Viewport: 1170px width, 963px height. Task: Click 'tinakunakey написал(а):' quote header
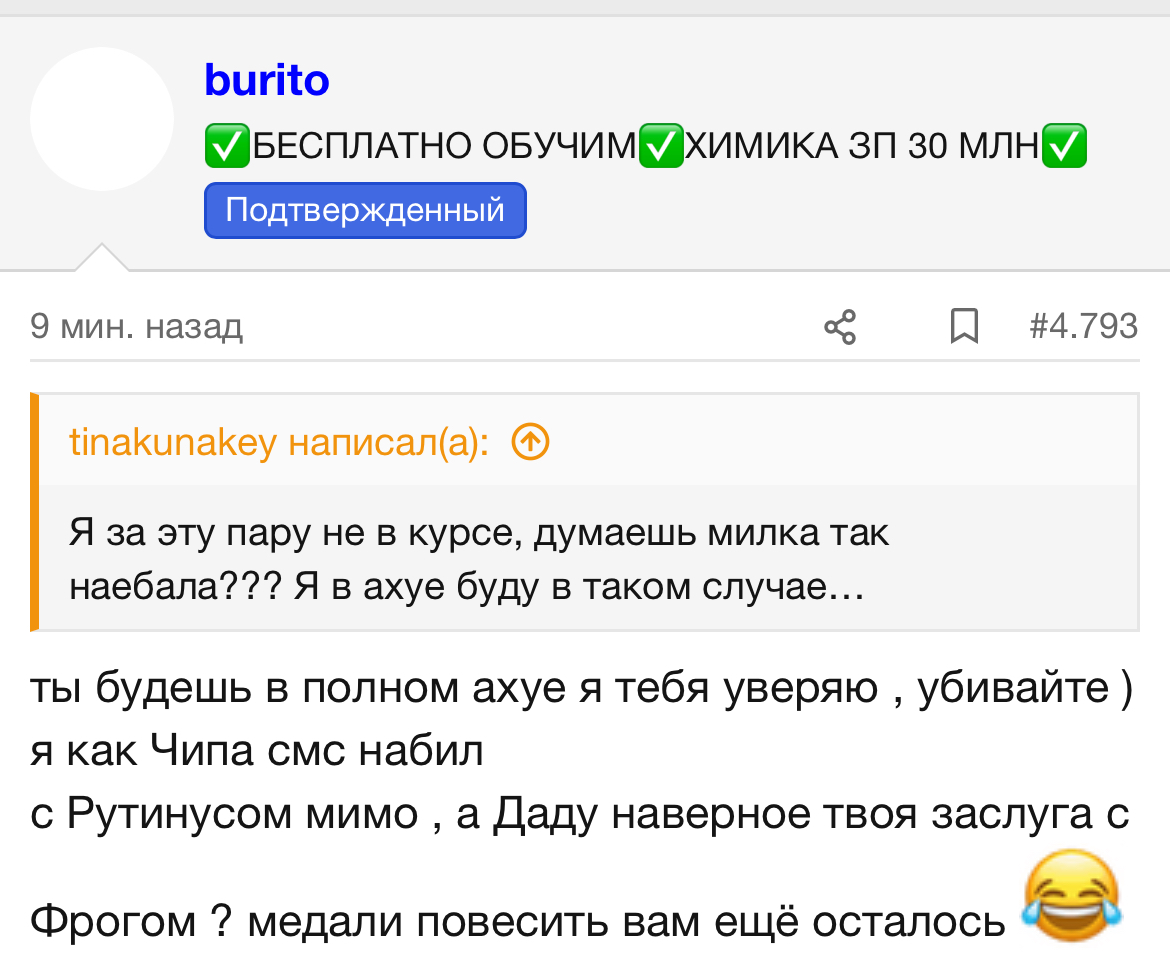(x=279, y=442)
